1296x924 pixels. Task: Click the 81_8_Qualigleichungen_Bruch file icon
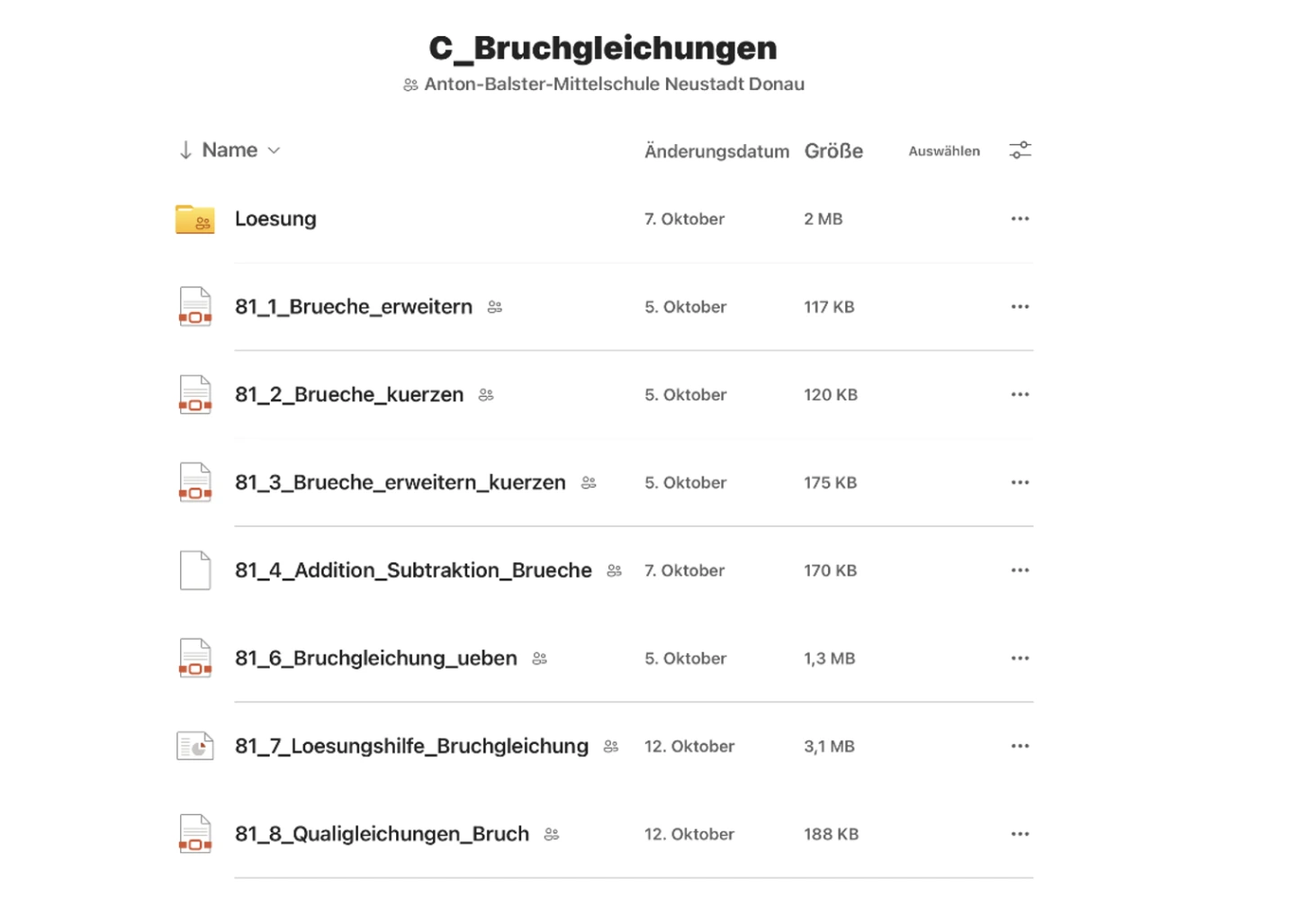pos(195,834)
